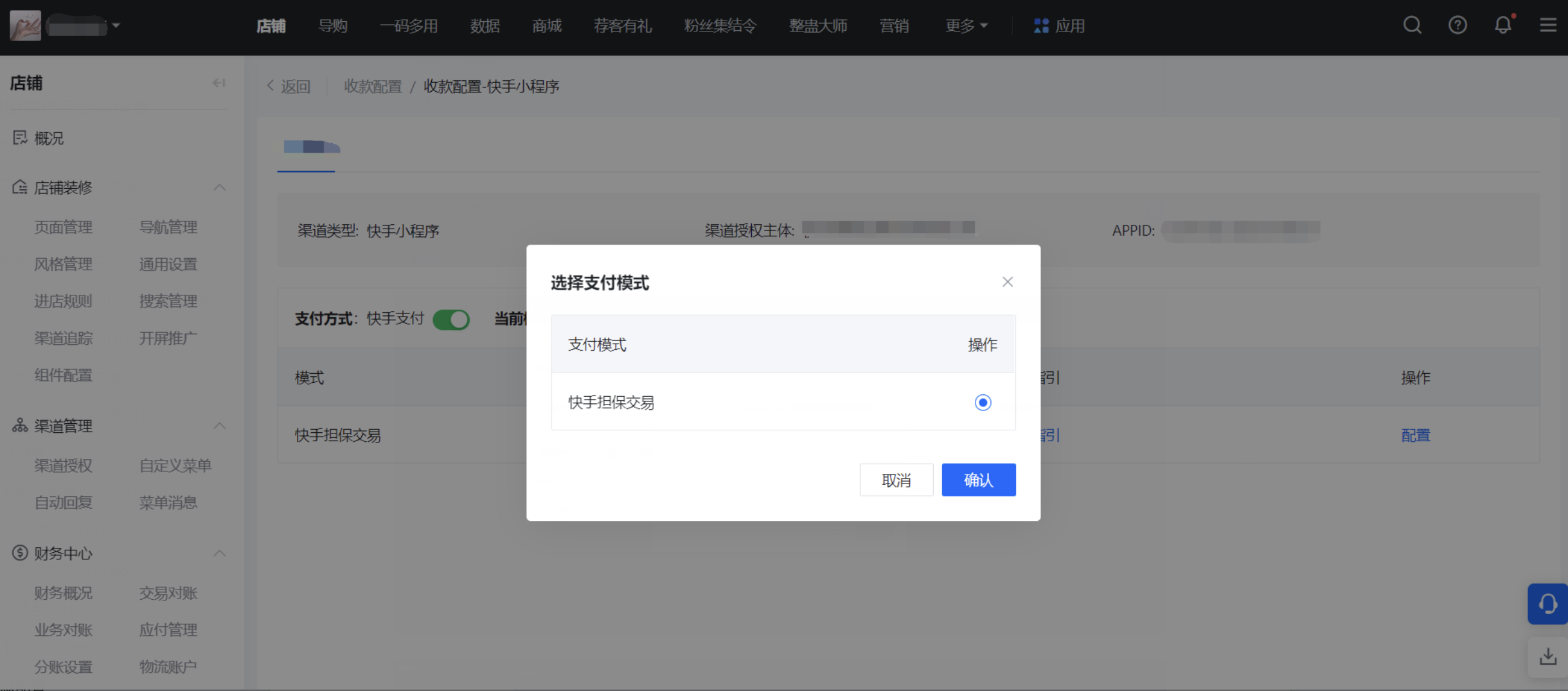This screenshot has height=691, width=1568.
Task: Open 物流账户 in sidebar
Action: (168, 667)
